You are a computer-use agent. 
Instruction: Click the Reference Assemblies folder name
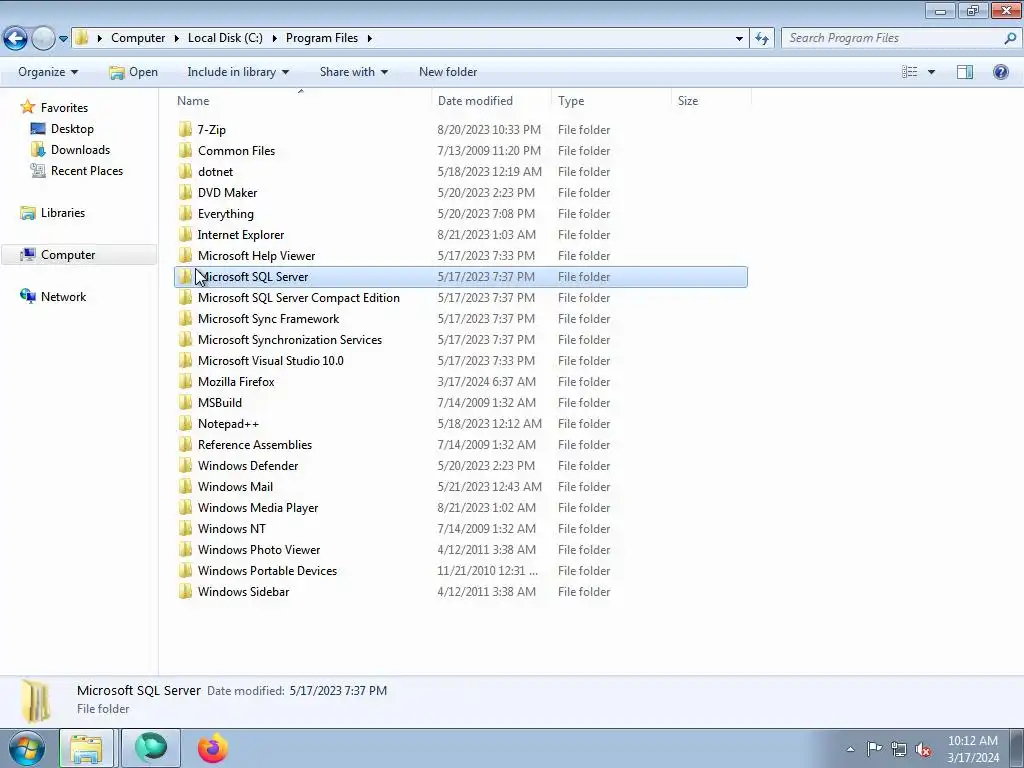[255, 445]
